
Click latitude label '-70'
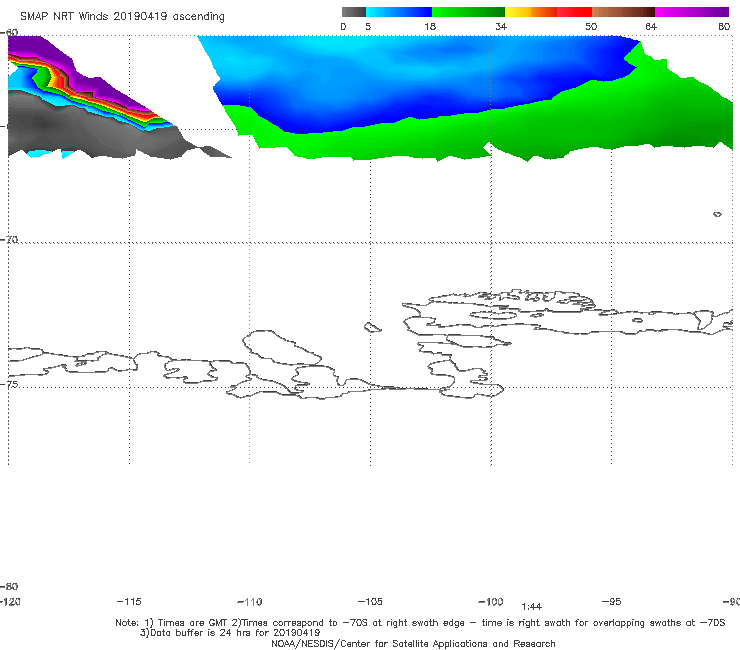point(9,240)
